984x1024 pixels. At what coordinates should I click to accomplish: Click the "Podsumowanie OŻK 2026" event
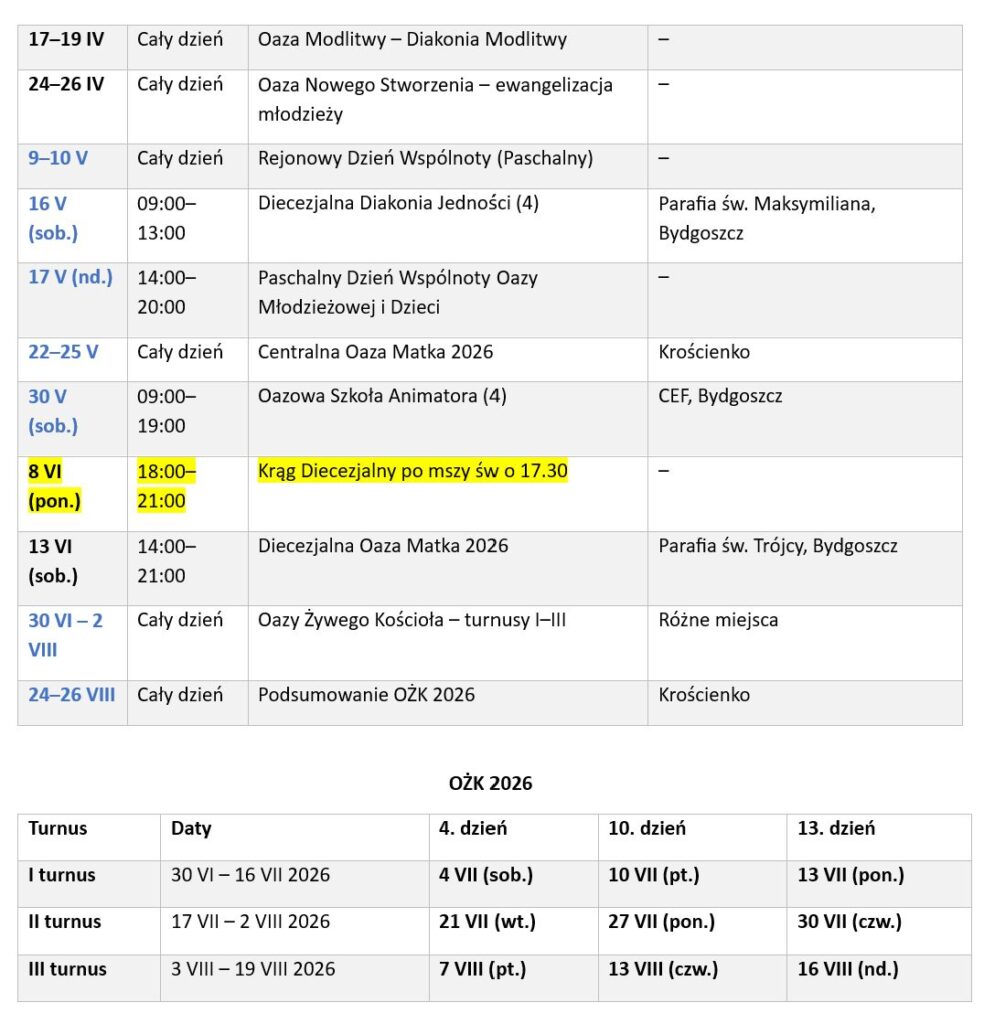(366, 694)
